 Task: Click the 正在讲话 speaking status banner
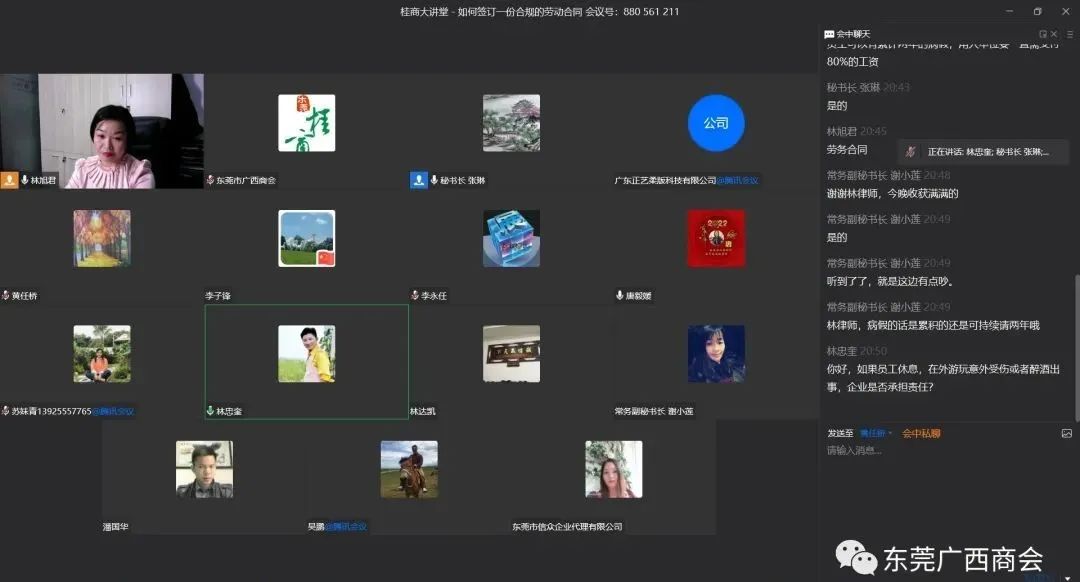tap(983, 152)
